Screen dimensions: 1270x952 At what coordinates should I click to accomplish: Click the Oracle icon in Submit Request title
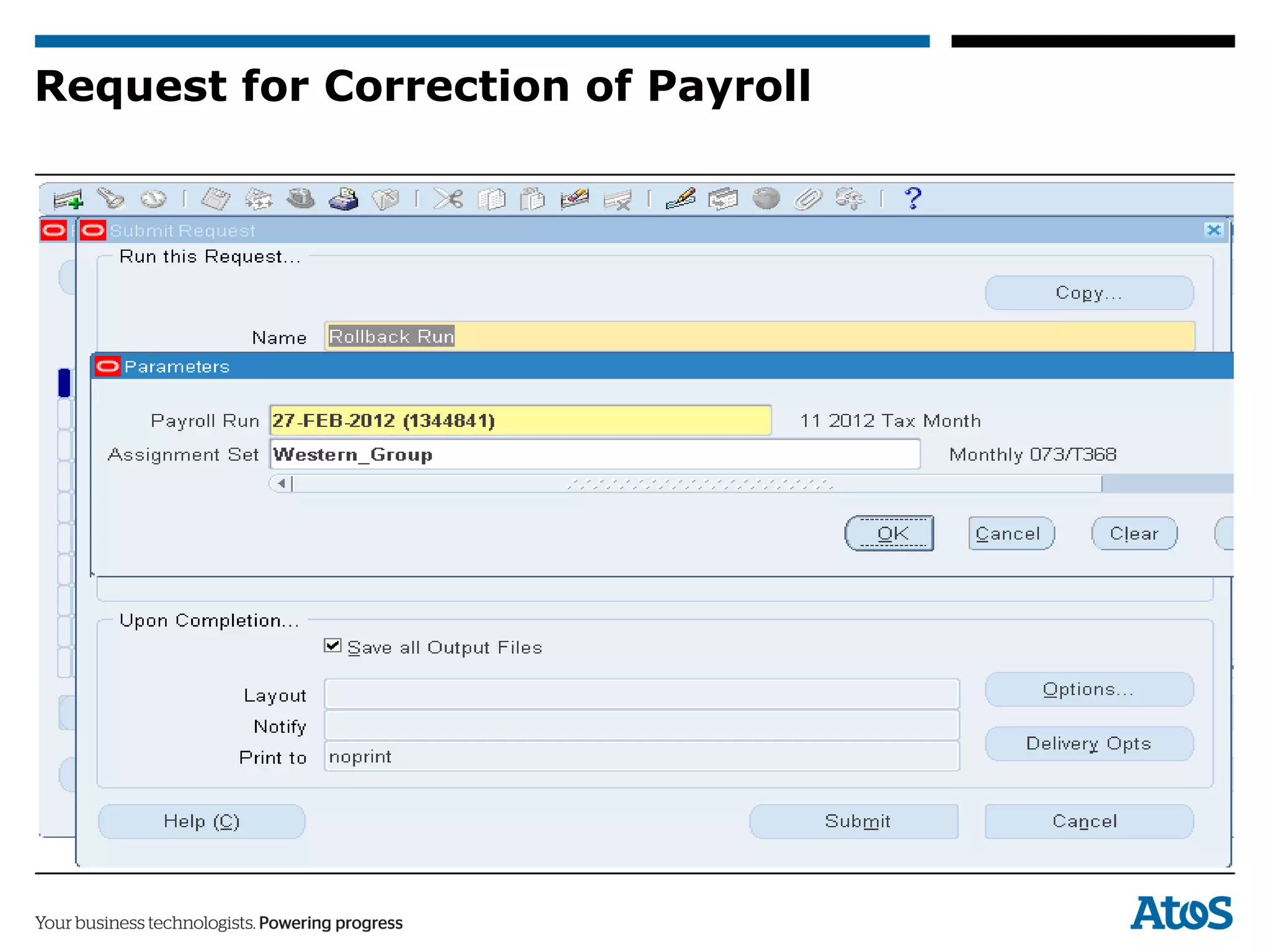coord(93,231)
